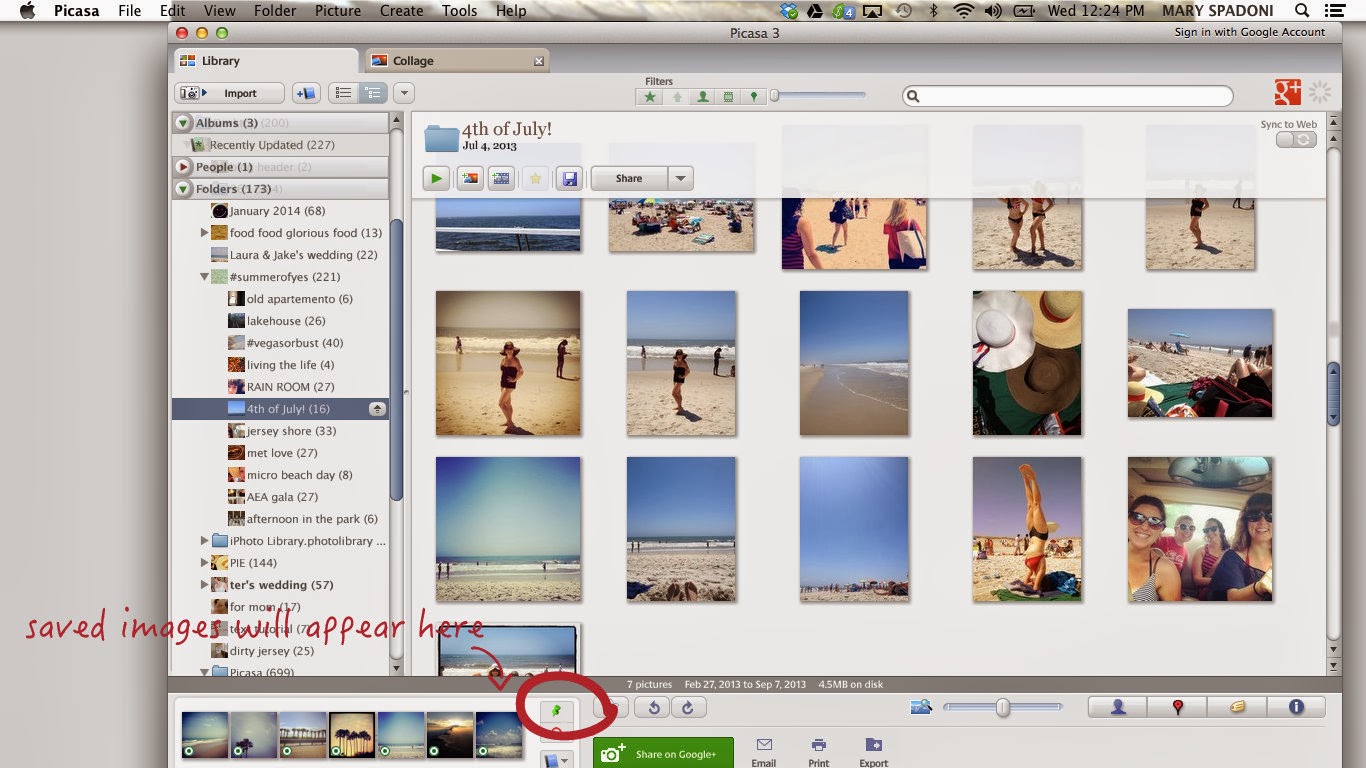Enable the faces filter
Viewport: 1366px width, 768px height.
(702, 96)
